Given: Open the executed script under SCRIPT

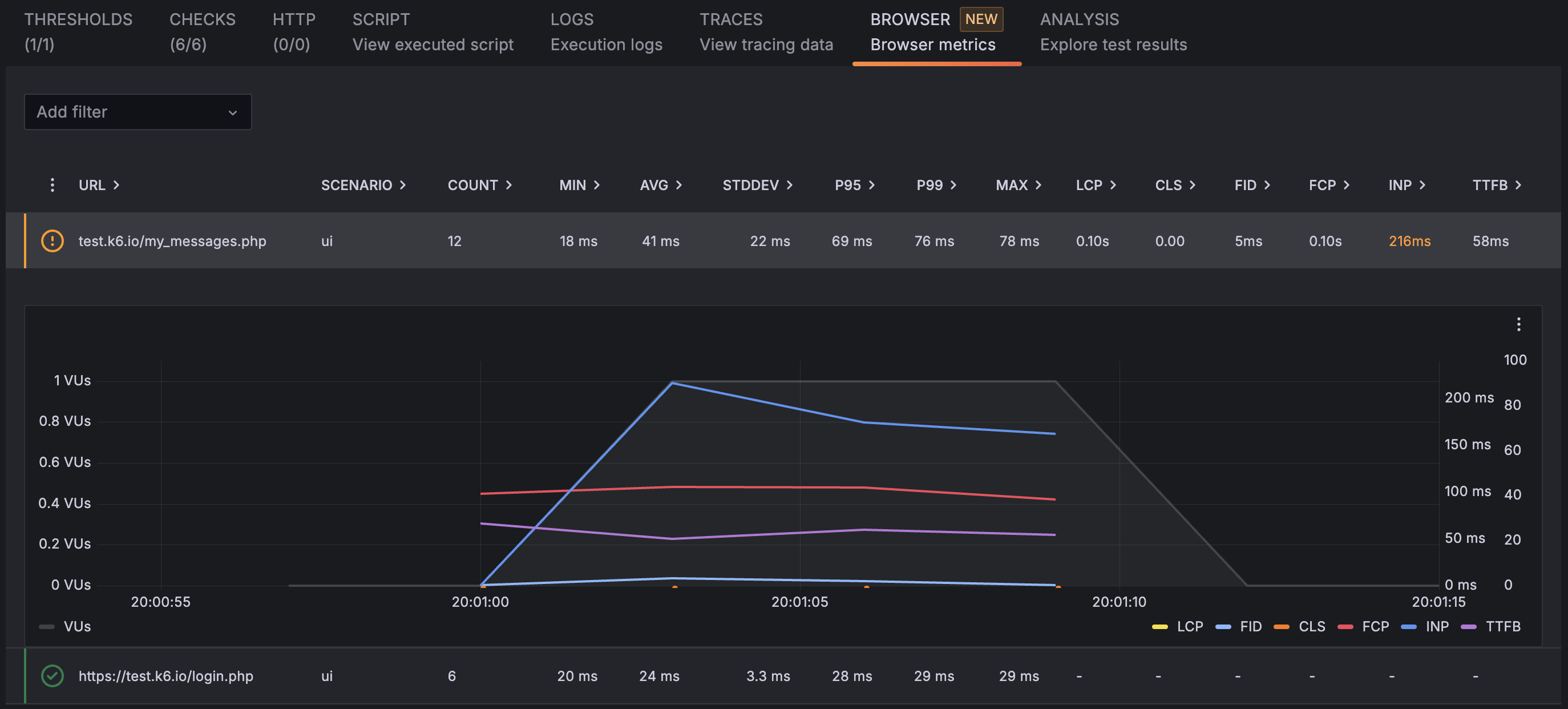Looking at the screenshot, I should [x=433, y=31].
